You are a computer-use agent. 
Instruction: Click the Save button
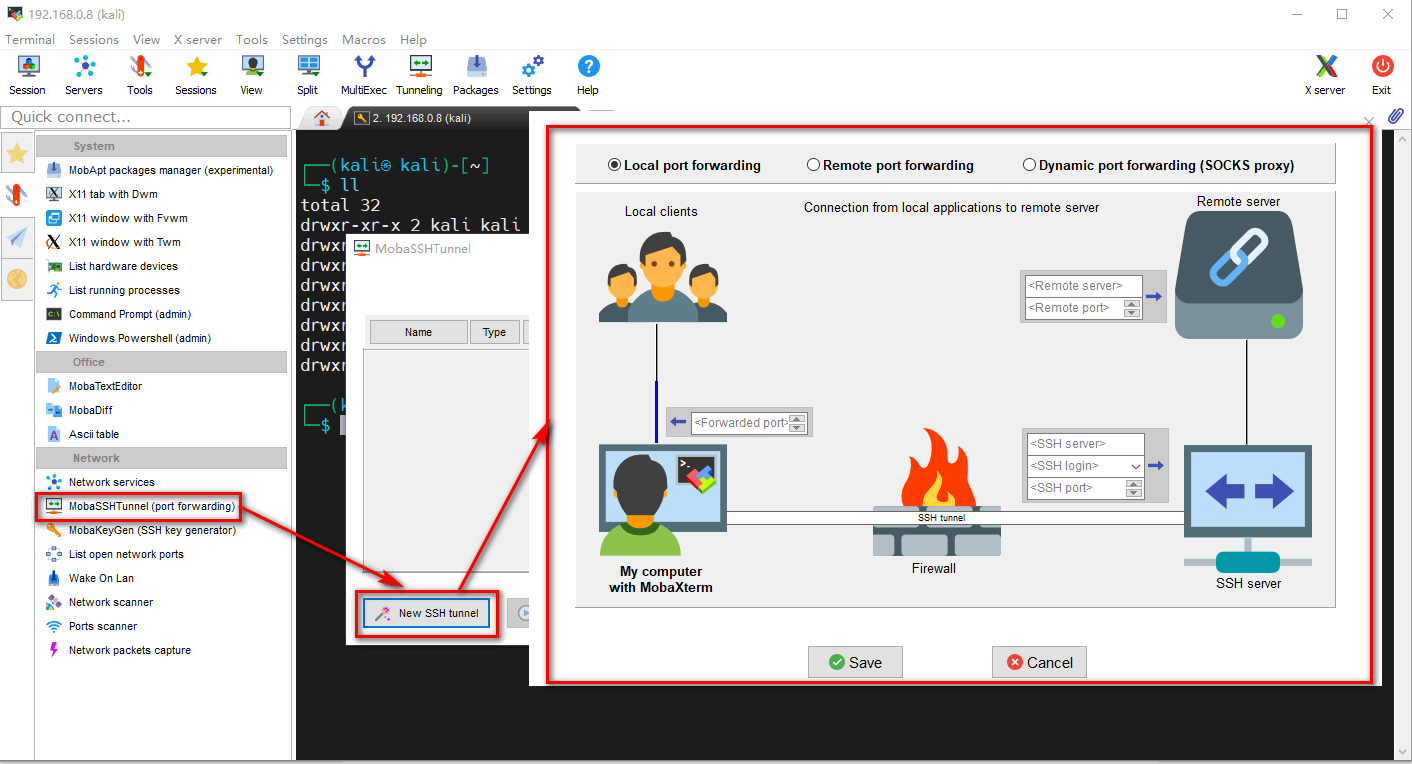tap(855, 662)
